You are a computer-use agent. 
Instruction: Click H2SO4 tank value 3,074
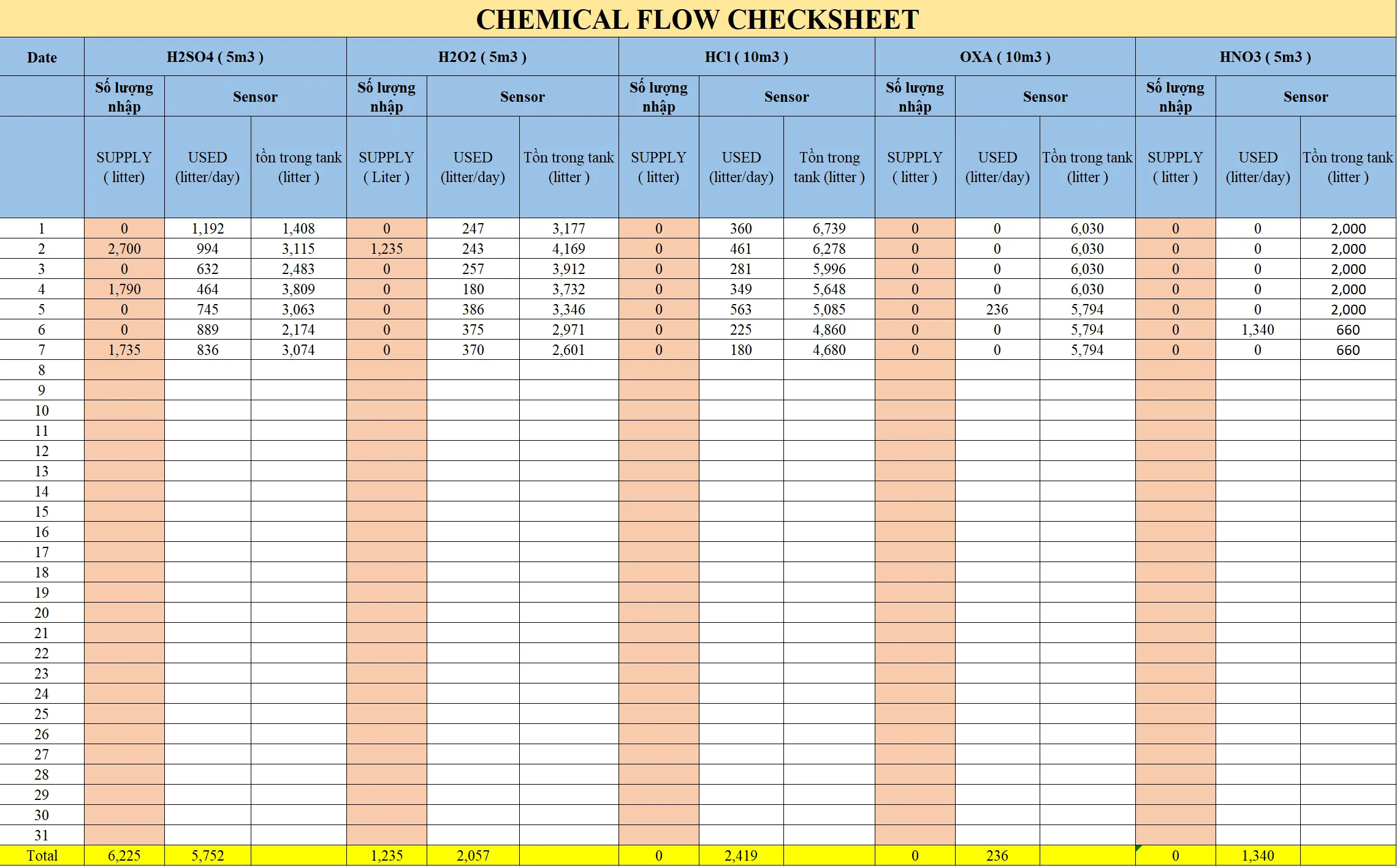299,350
